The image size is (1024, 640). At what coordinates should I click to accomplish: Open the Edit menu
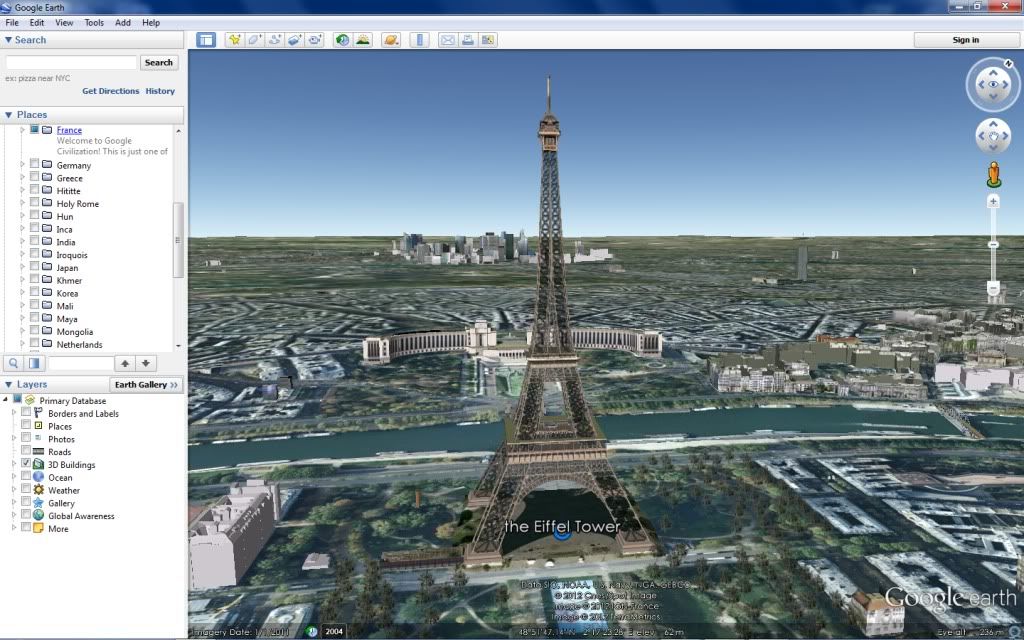coord(37,22)
